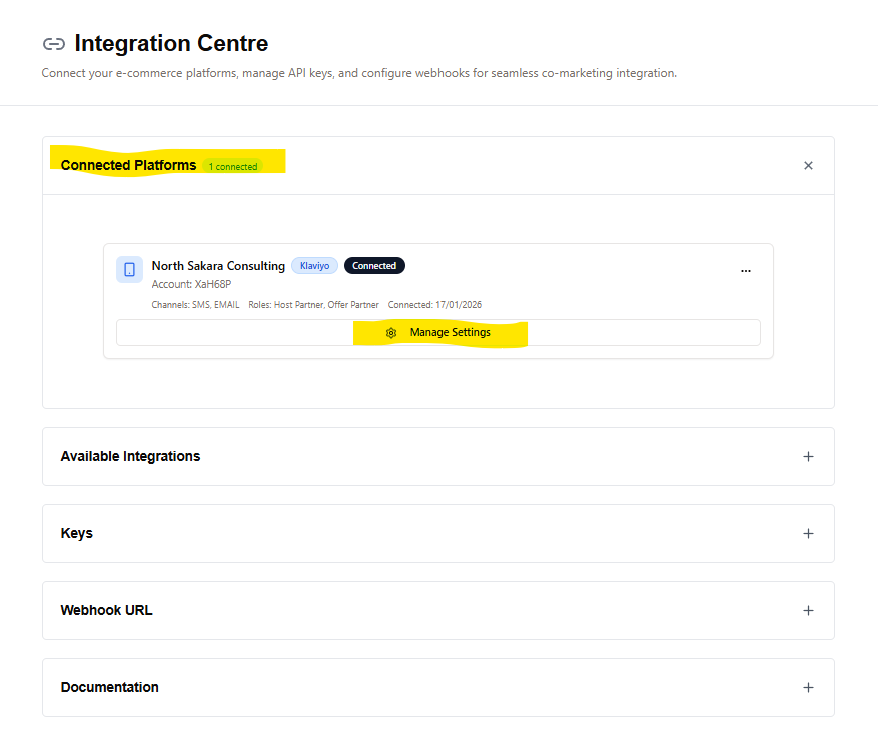Expand the Webhook URL section

808,610
